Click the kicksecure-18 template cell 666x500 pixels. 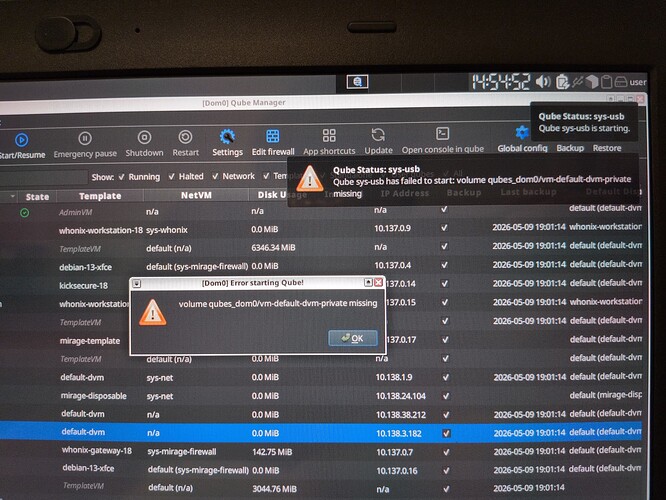83,285
